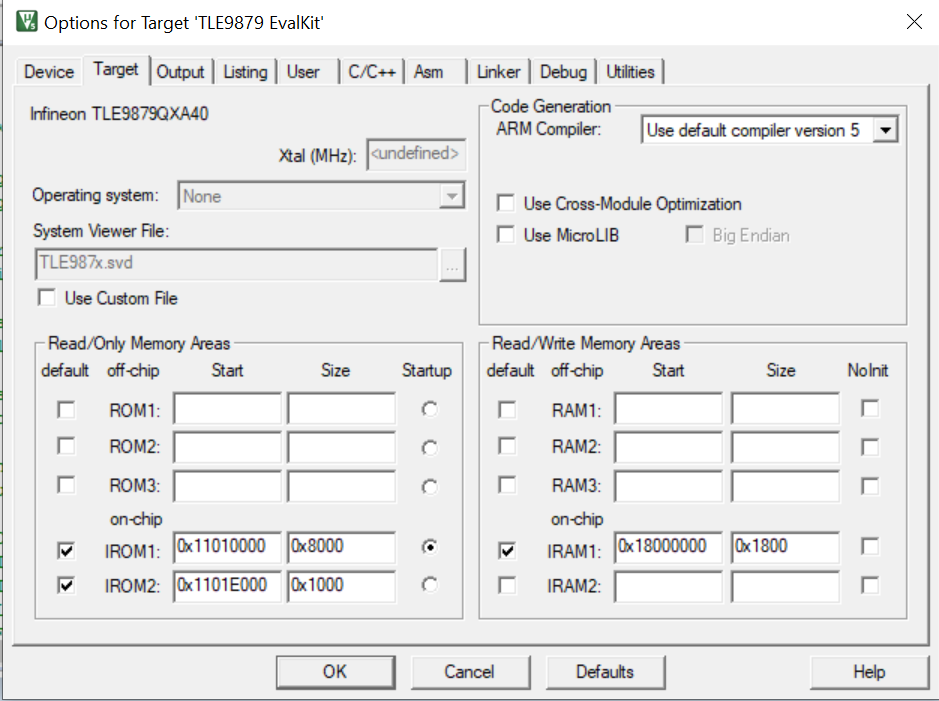939x701 pixels.
Task: Set IROM2 as the startup memory
Action: tap(430, 585)
